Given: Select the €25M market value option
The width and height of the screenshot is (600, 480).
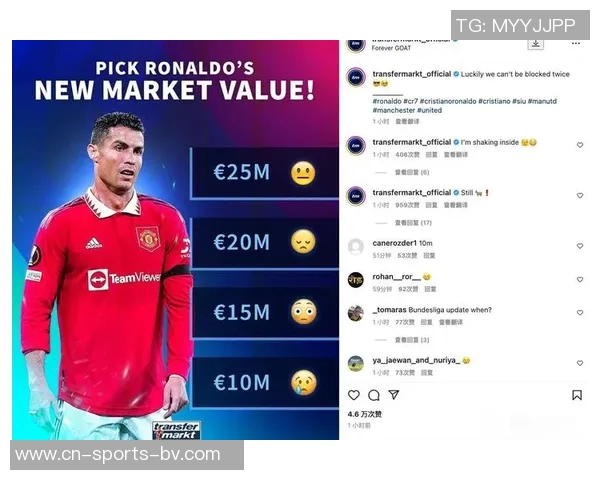Looking at the screenshot, I should (x=265, y=173).
